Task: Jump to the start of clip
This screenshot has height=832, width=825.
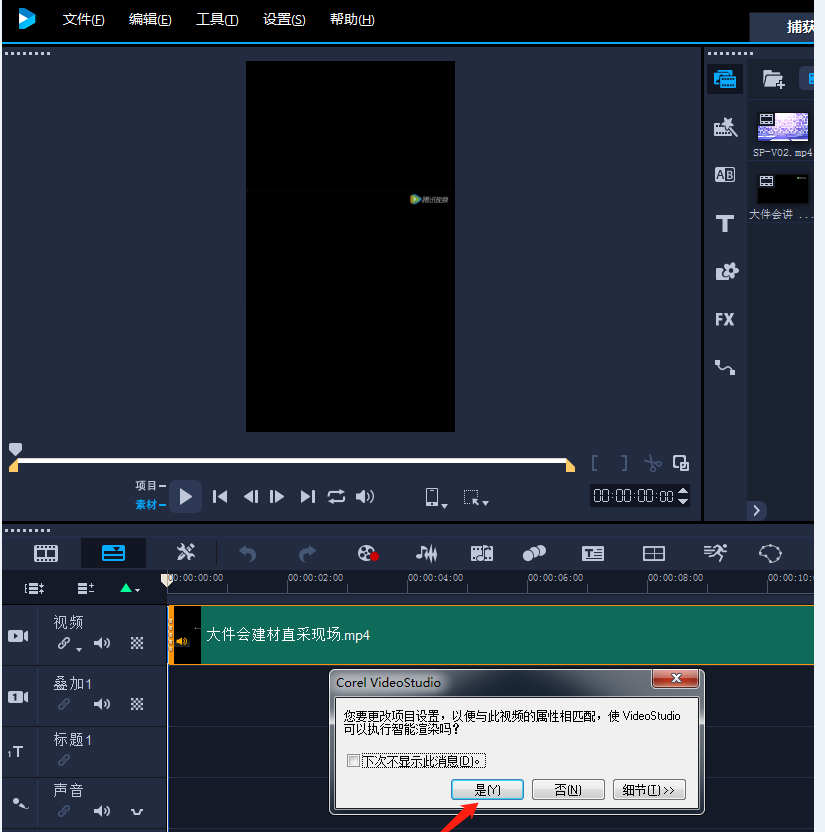Action: [220, 497]
